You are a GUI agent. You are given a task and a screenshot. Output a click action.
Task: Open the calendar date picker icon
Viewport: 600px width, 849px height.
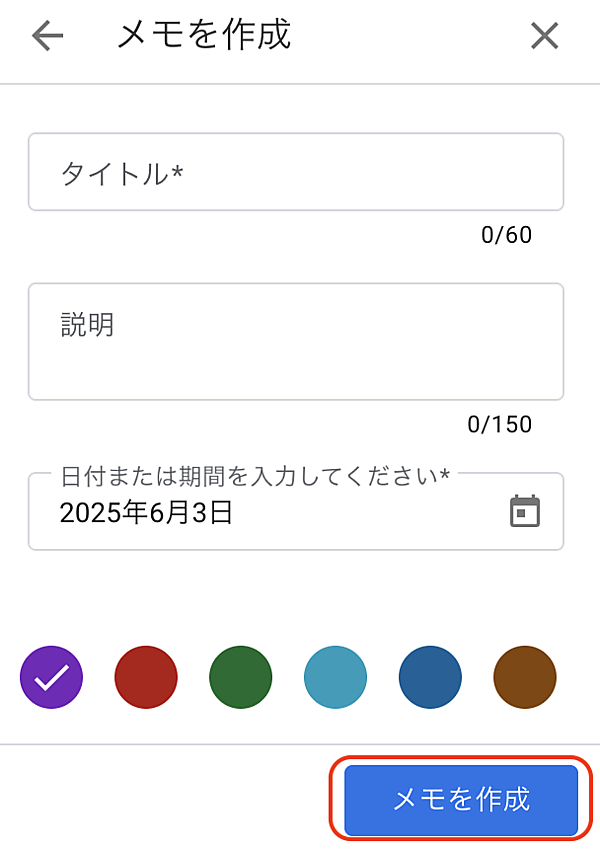pos(525,511)
